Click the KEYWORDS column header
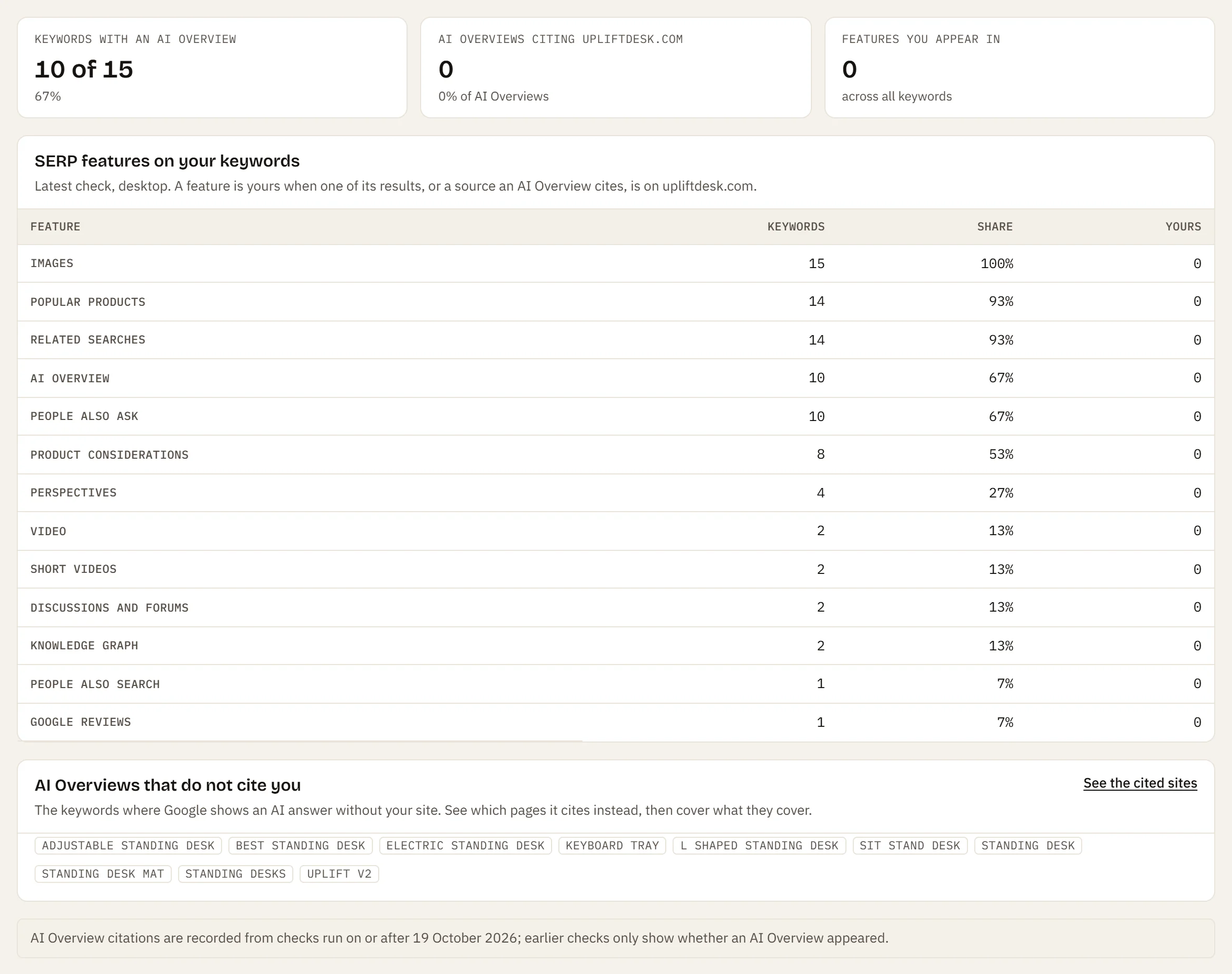Viewport: 1232px width, 974px height. [x=796, y=226]
